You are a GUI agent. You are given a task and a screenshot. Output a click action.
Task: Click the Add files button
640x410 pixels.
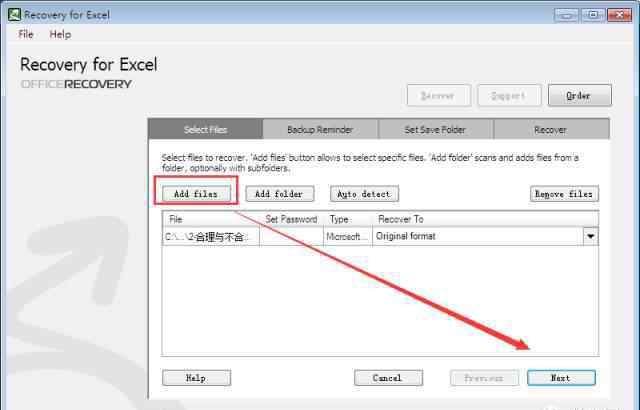(196, 194)
